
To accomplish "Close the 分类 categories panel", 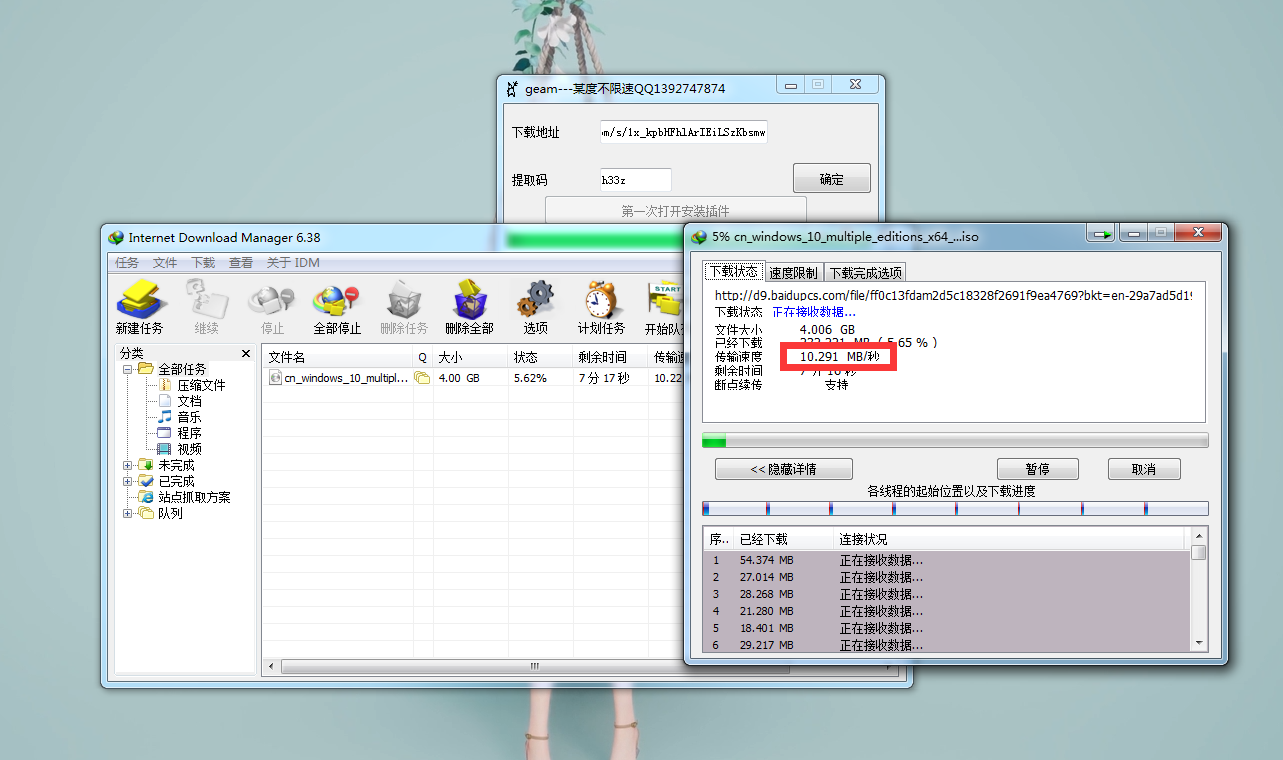I will click(x=246, y=353).
